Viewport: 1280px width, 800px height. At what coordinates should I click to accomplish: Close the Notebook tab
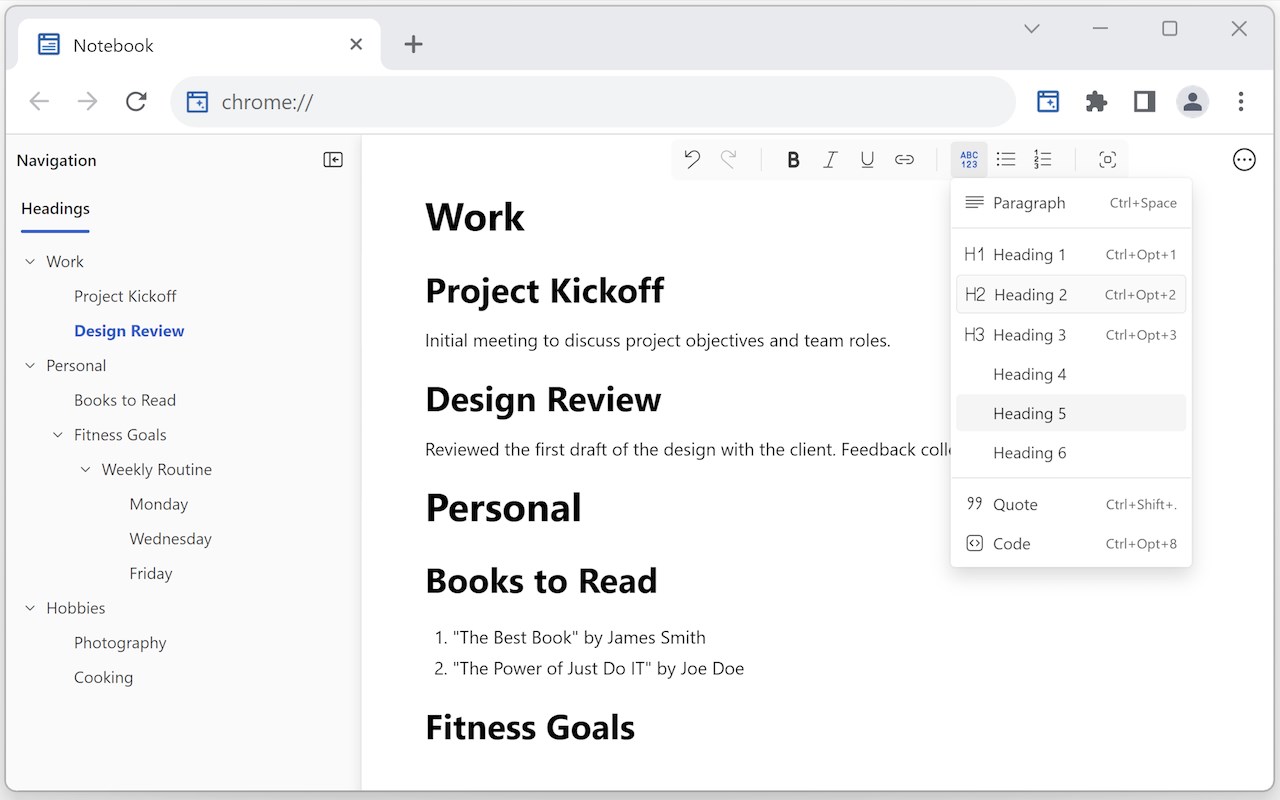tap(356, 44)
